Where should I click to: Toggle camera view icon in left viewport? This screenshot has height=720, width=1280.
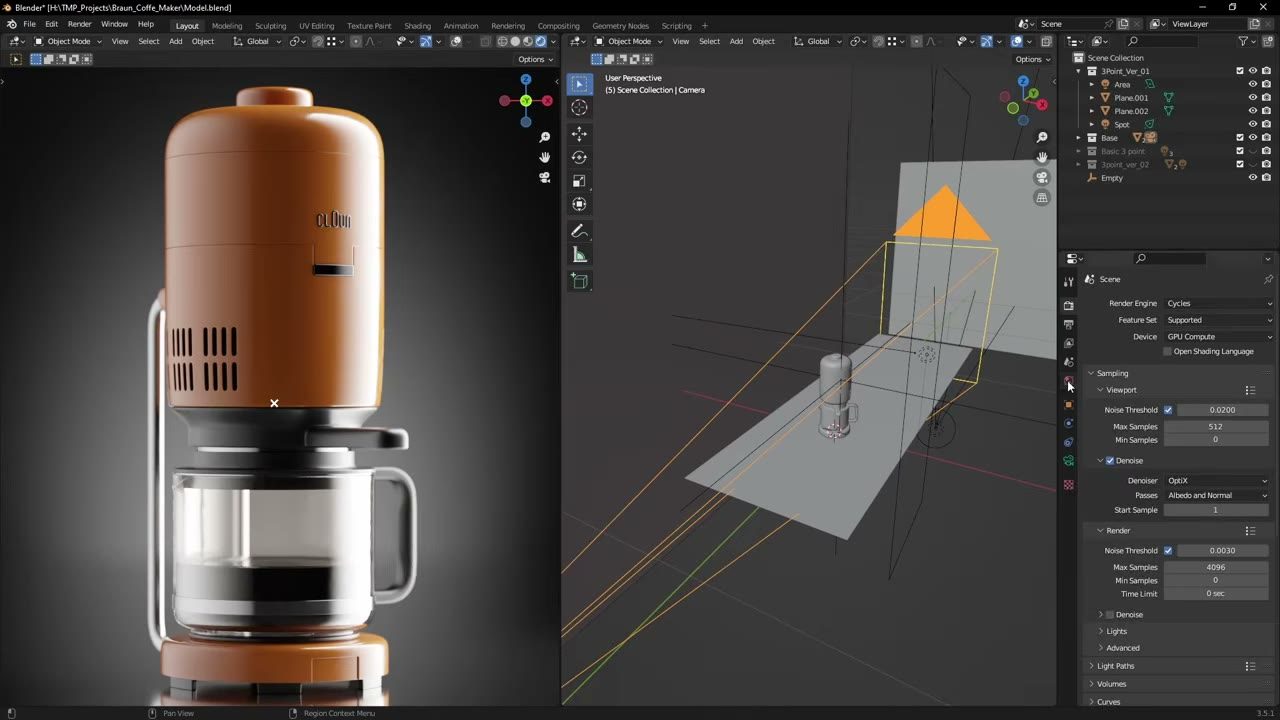(x=545, y=177)
